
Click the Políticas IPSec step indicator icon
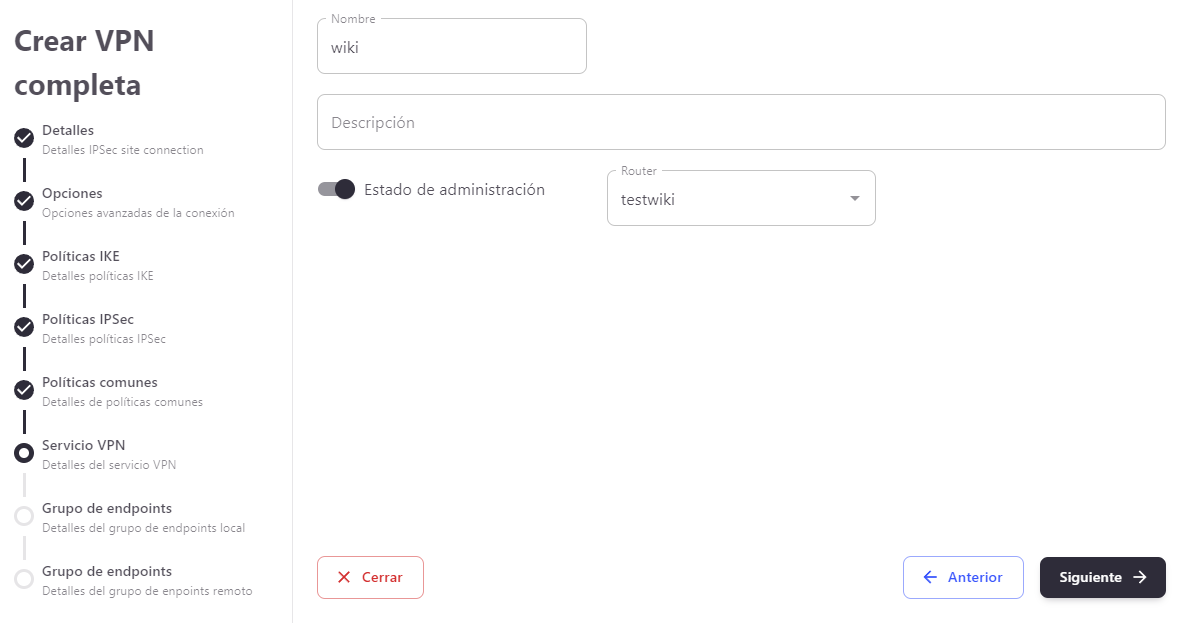(24, 327)
